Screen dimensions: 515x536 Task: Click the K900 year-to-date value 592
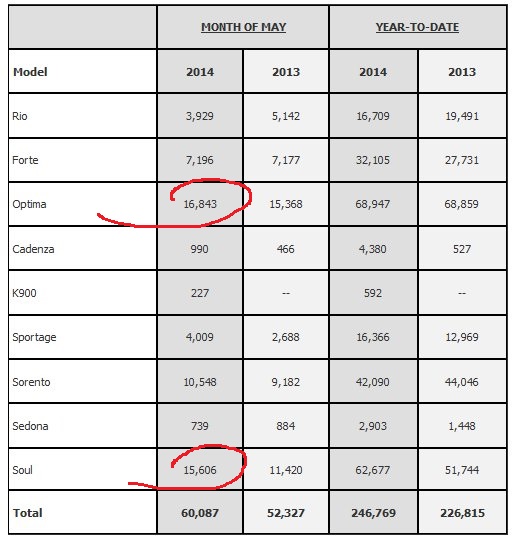click(x=373, y=293)
